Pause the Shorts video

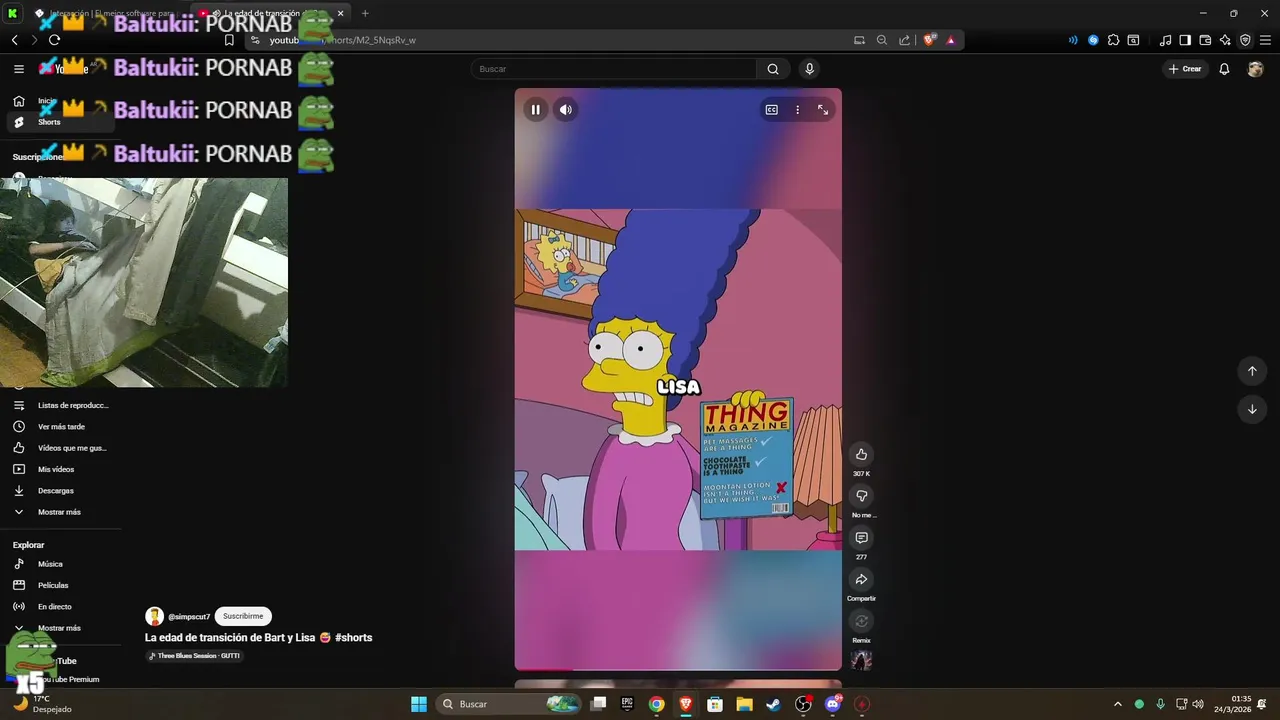tap(535, 110)
